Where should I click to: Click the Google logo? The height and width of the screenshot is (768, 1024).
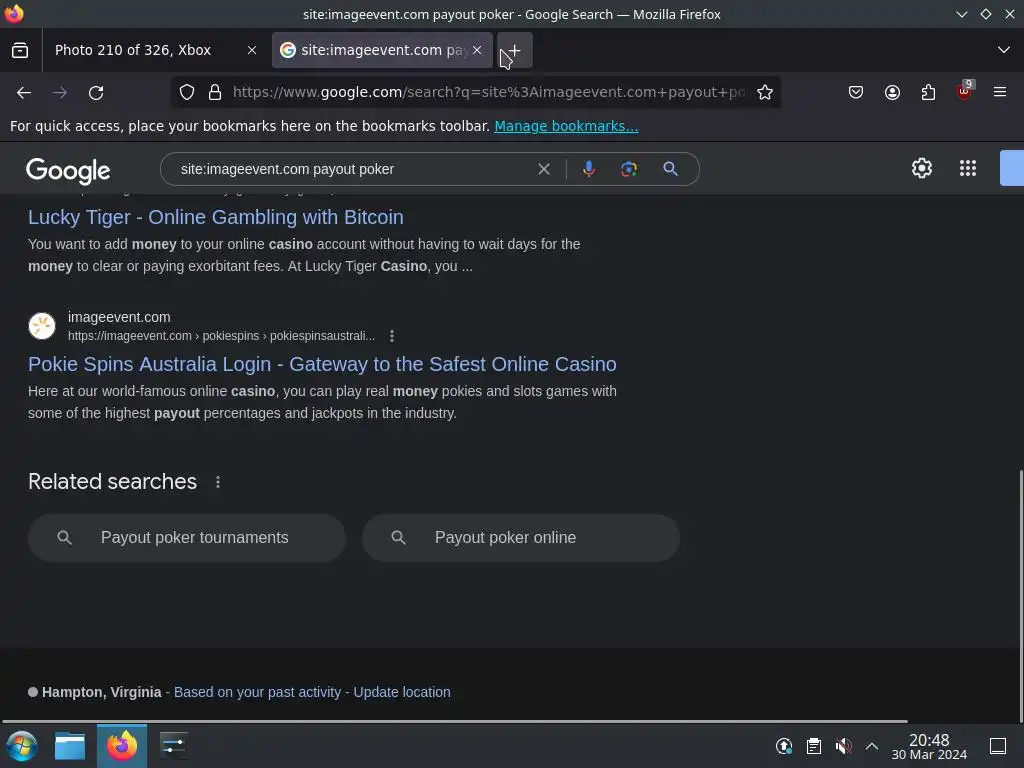(x=68, y=170)
